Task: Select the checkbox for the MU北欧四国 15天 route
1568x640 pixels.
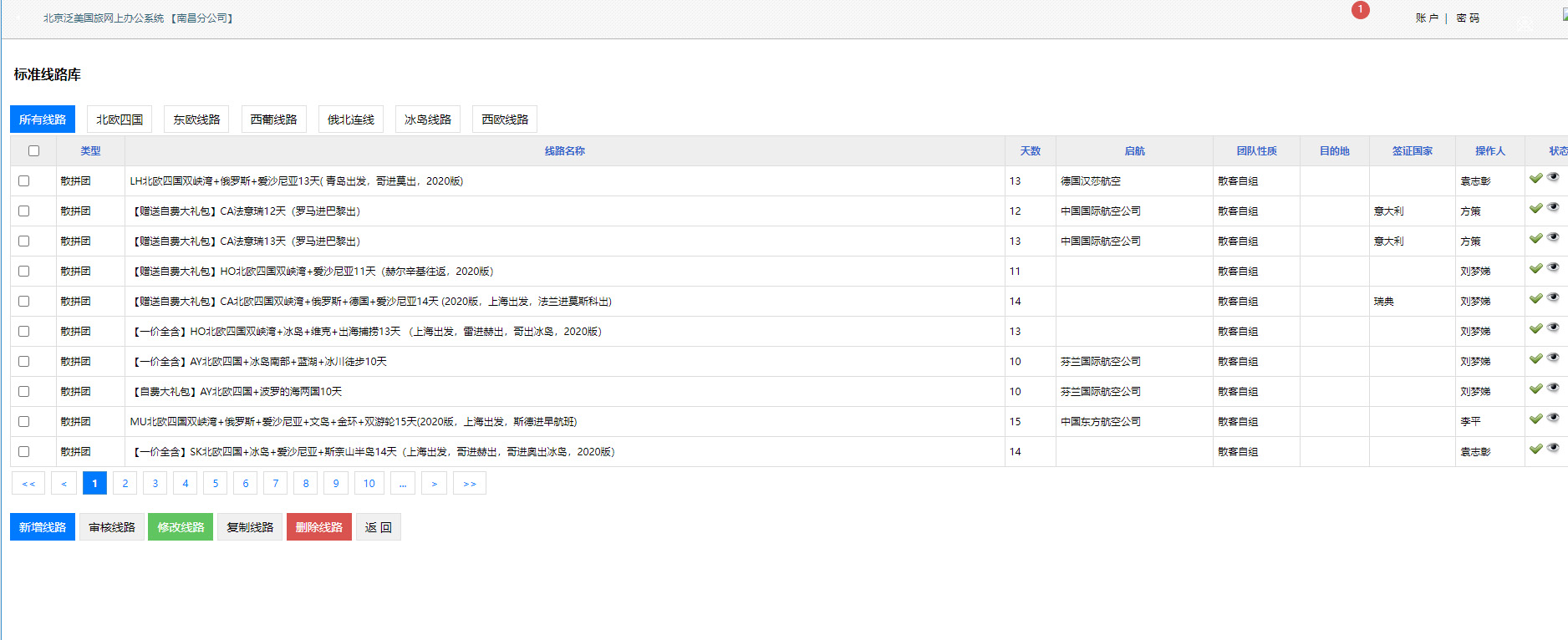Action: [24, 422]
